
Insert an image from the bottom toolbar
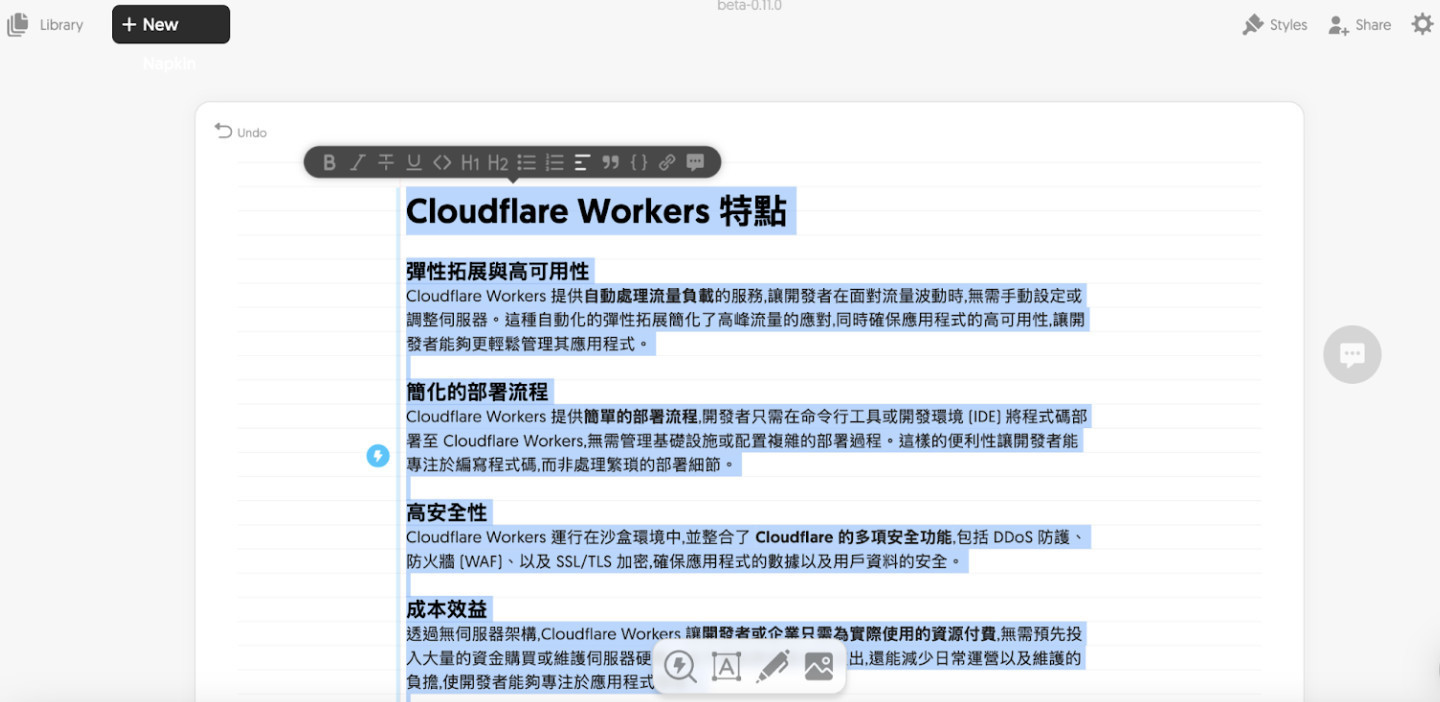click(818, 666)
